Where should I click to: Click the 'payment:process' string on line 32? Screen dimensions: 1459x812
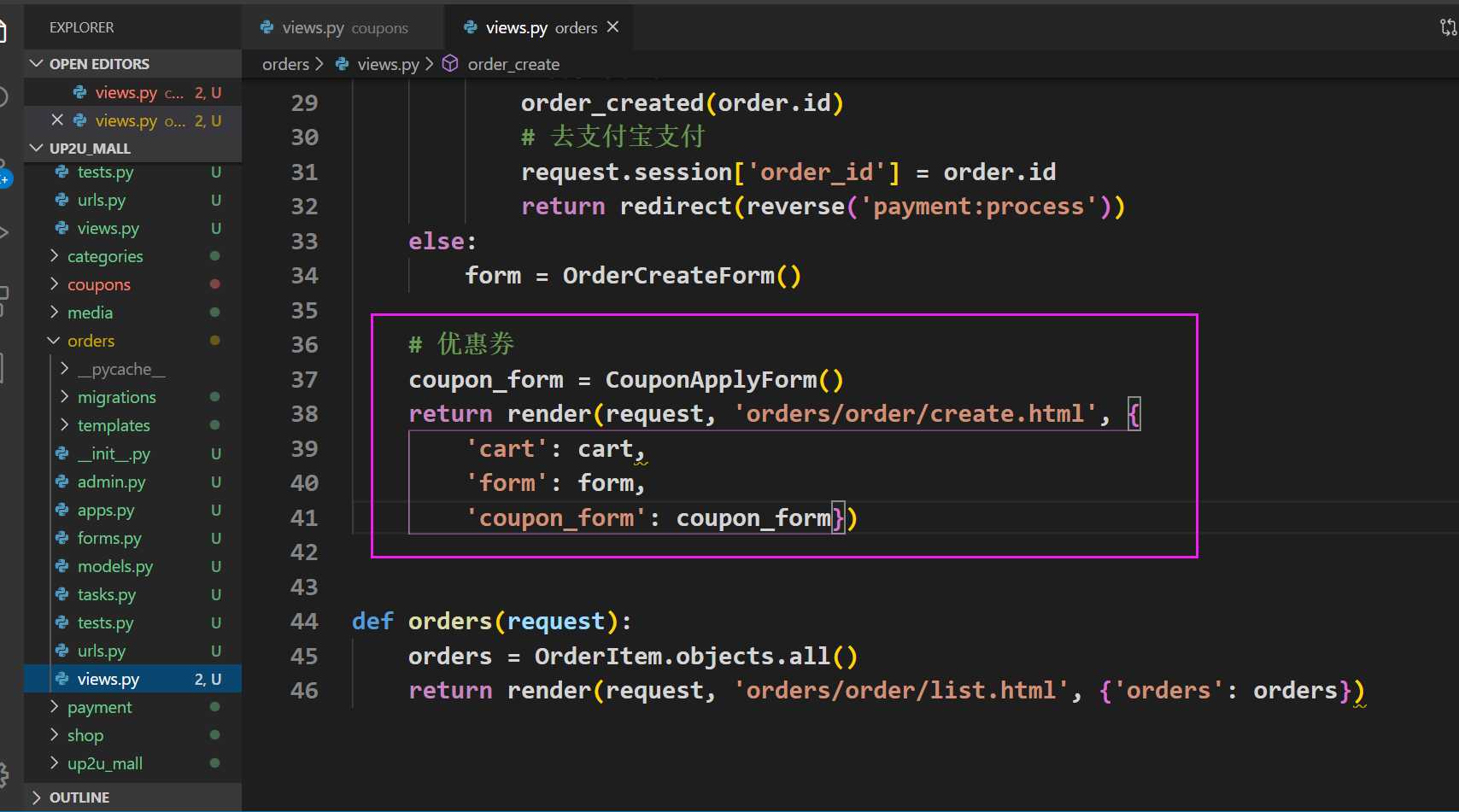[978, 207]
